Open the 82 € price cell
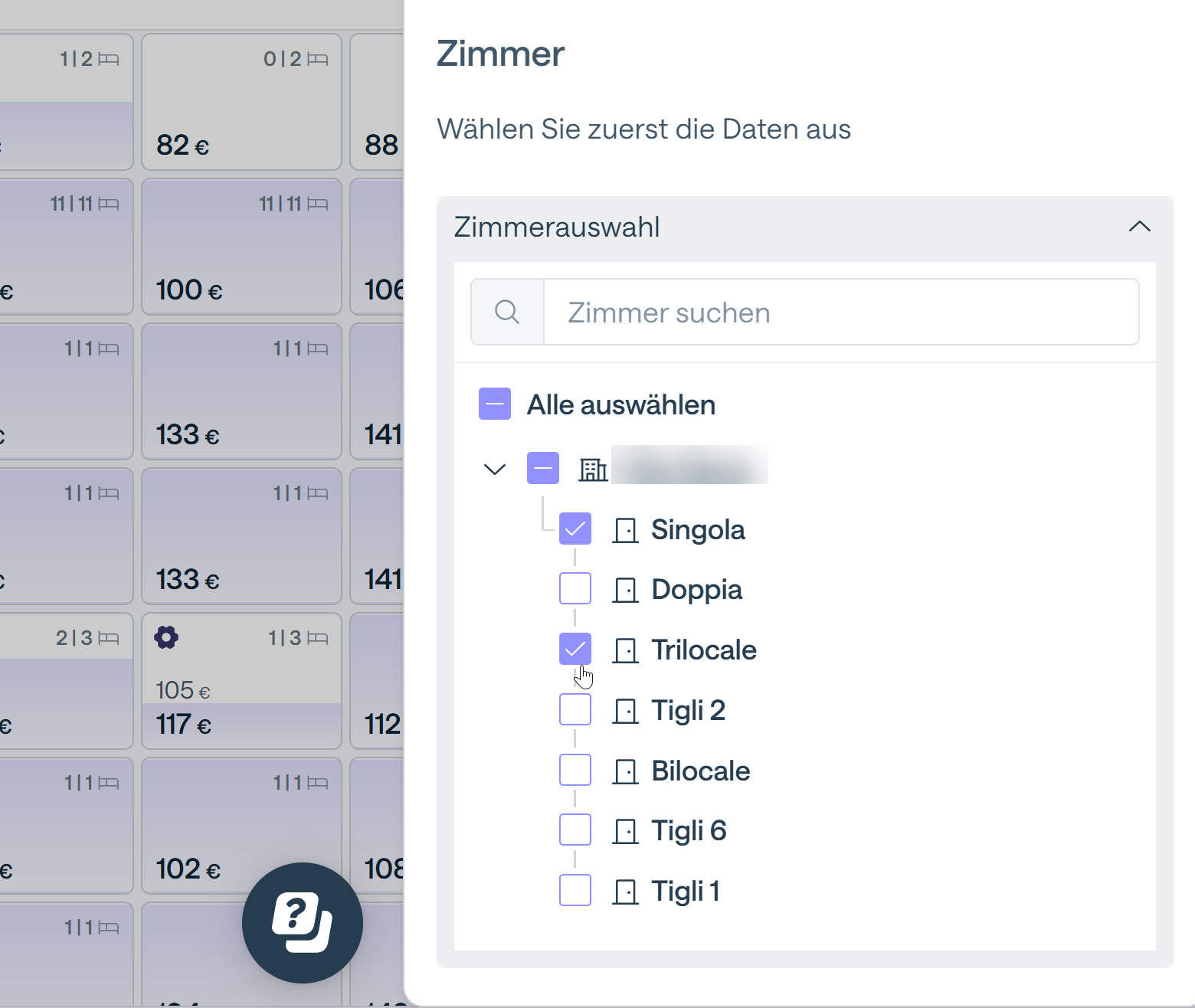The height and width of the screenshot is (1008, 1195). (241, 102)
